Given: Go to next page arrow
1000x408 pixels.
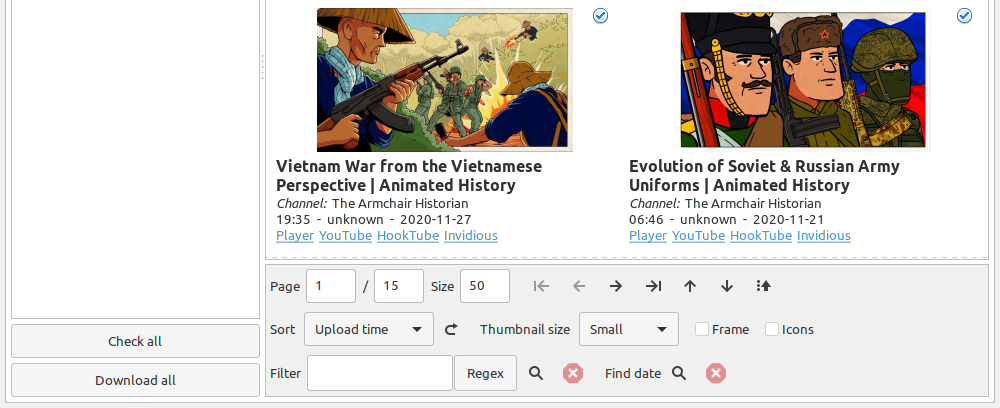Looking at the screenshot, I should tap(615, 286).
